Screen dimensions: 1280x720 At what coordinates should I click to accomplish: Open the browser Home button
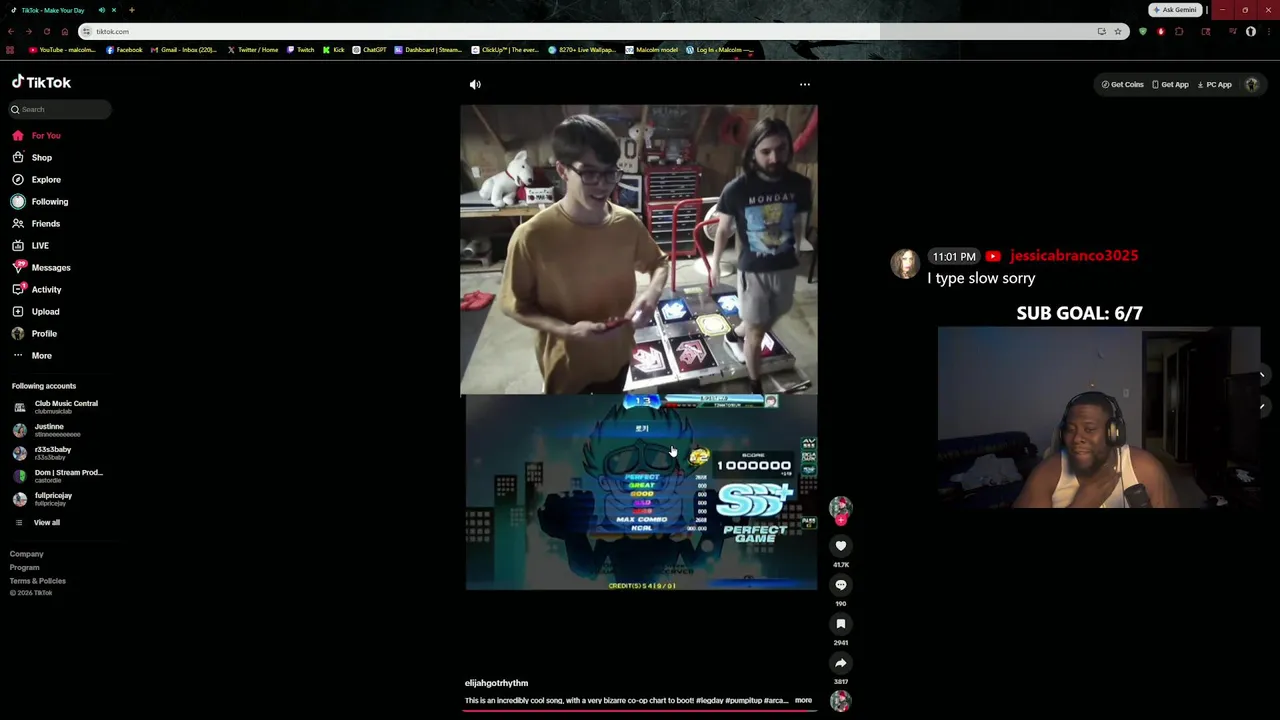64,31
